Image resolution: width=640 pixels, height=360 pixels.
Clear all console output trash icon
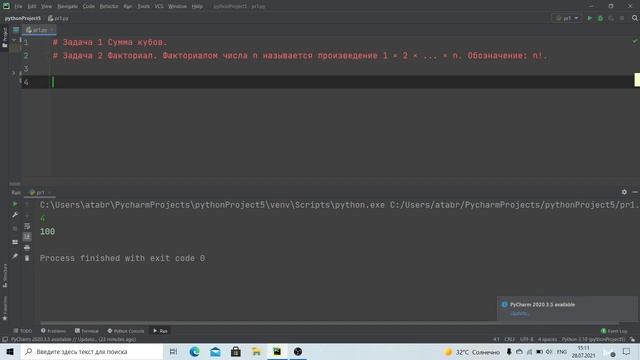pos(27,258)
